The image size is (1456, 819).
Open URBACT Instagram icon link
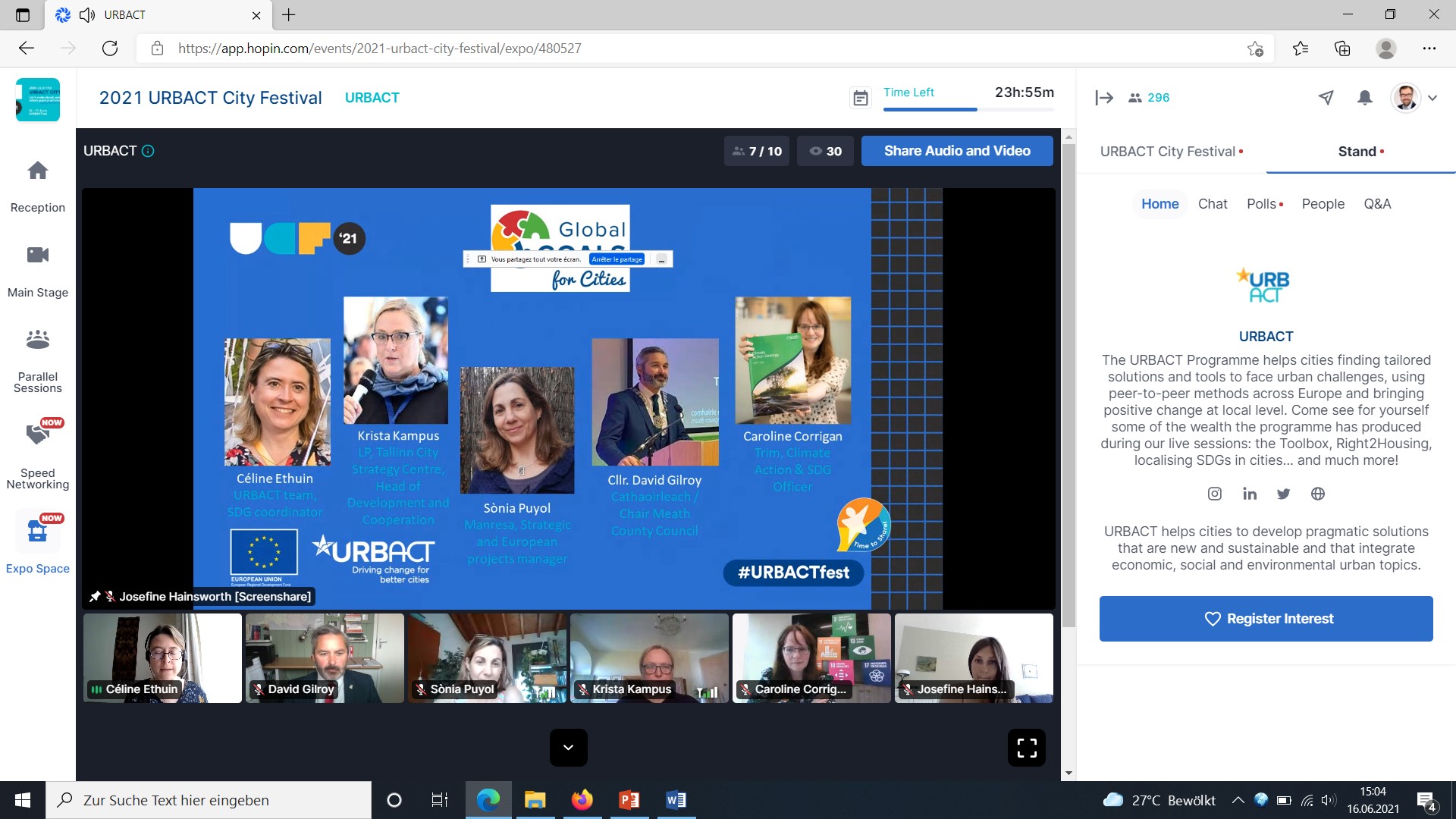tap(1214, 494)
